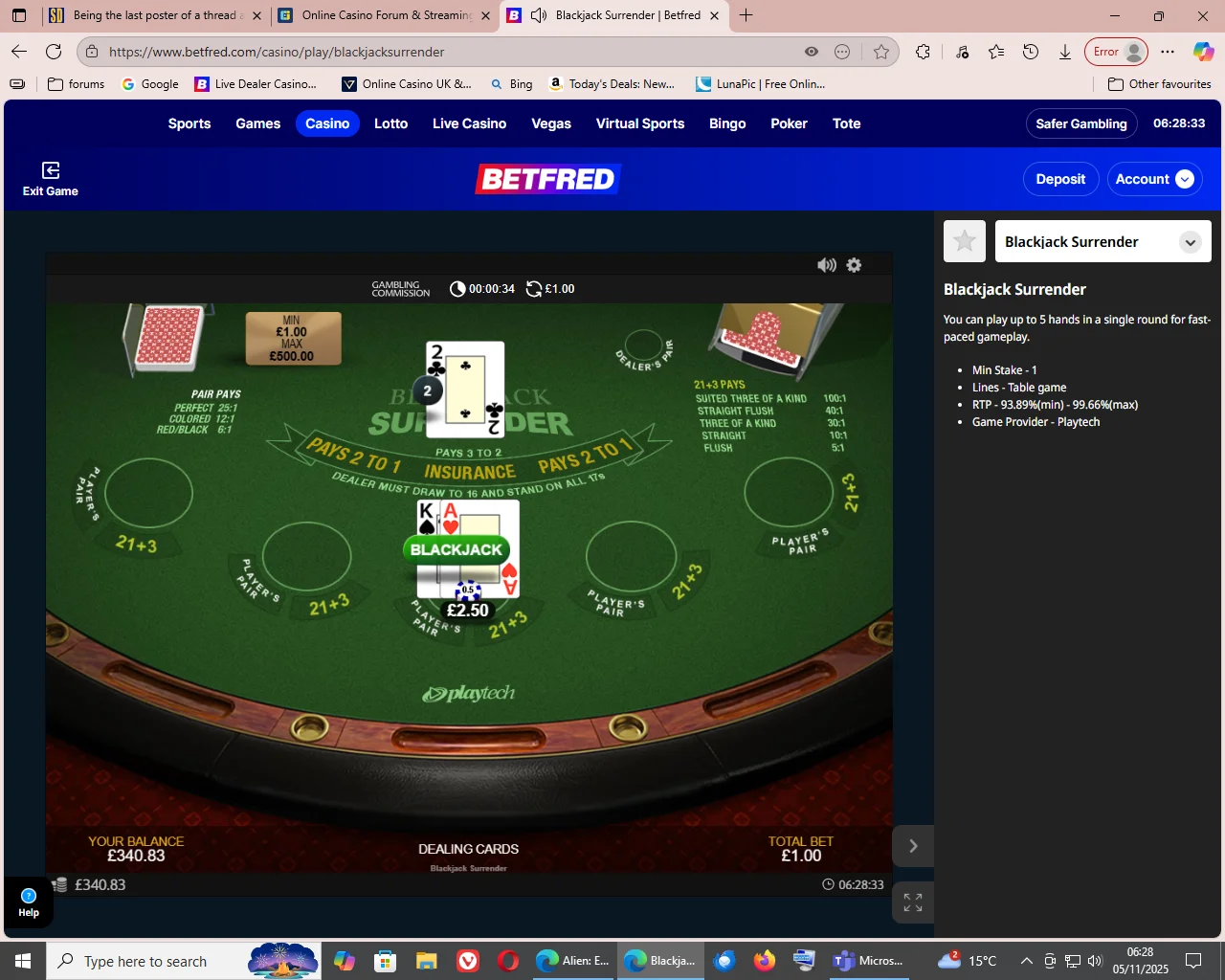
Task: Open the Windows notification center
Action: point(1193,961)
